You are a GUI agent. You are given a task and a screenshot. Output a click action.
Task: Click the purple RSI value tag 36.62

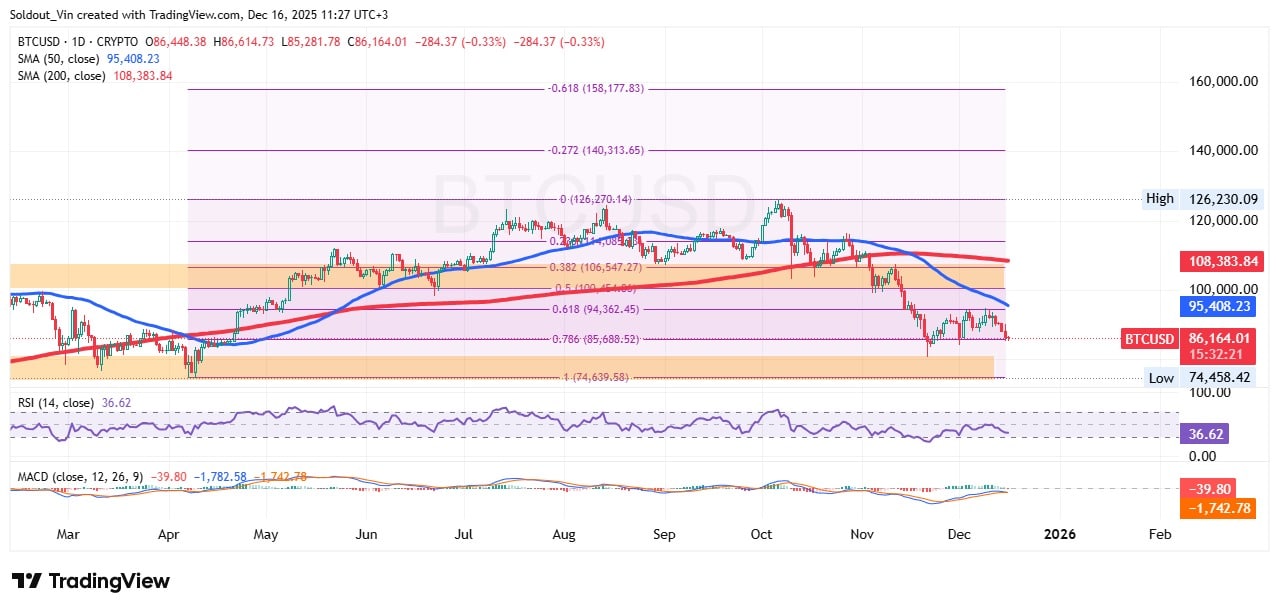tap(1206, 434)
